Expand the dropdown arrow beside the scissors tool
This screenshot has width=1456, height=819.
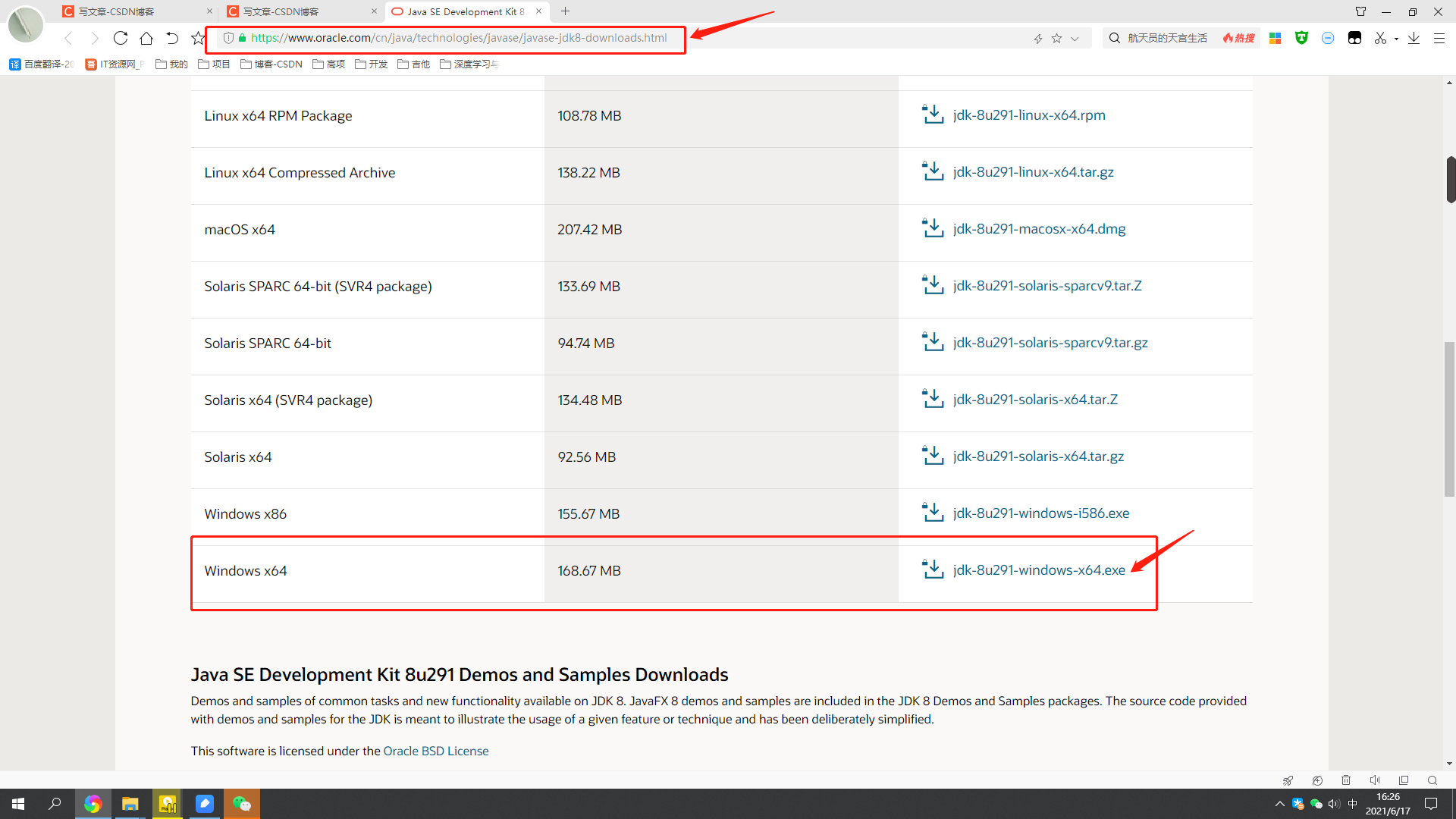(x=1396, y=38)
